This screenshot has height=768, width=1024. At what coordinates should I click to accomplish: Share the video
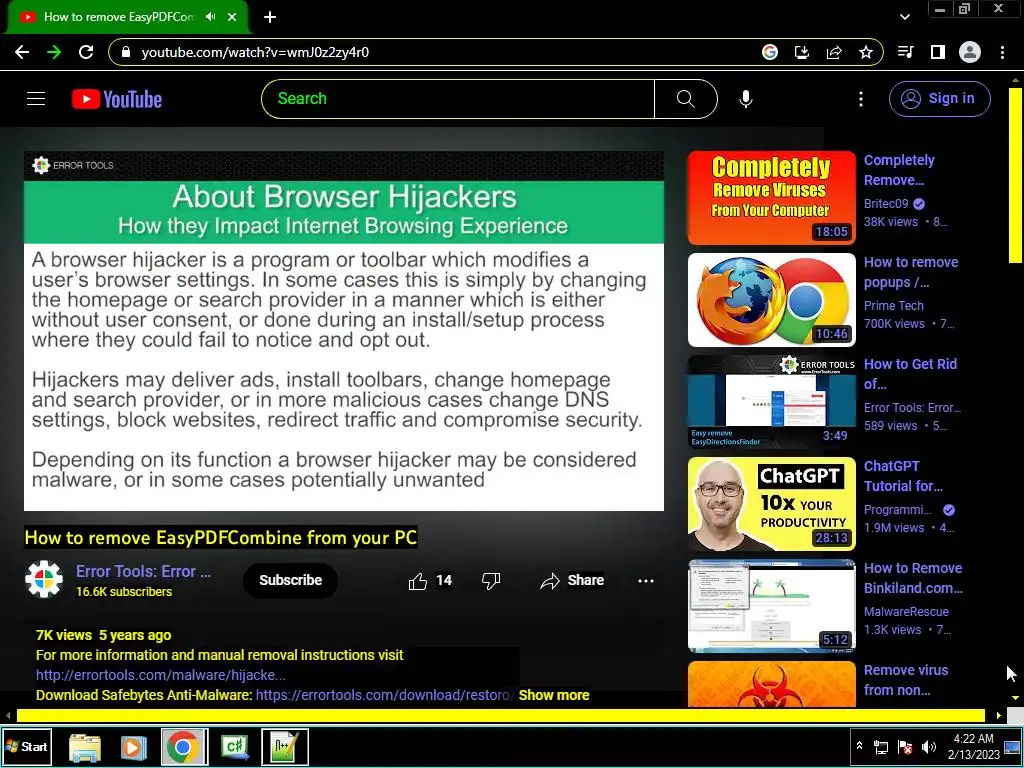point(572,581)
